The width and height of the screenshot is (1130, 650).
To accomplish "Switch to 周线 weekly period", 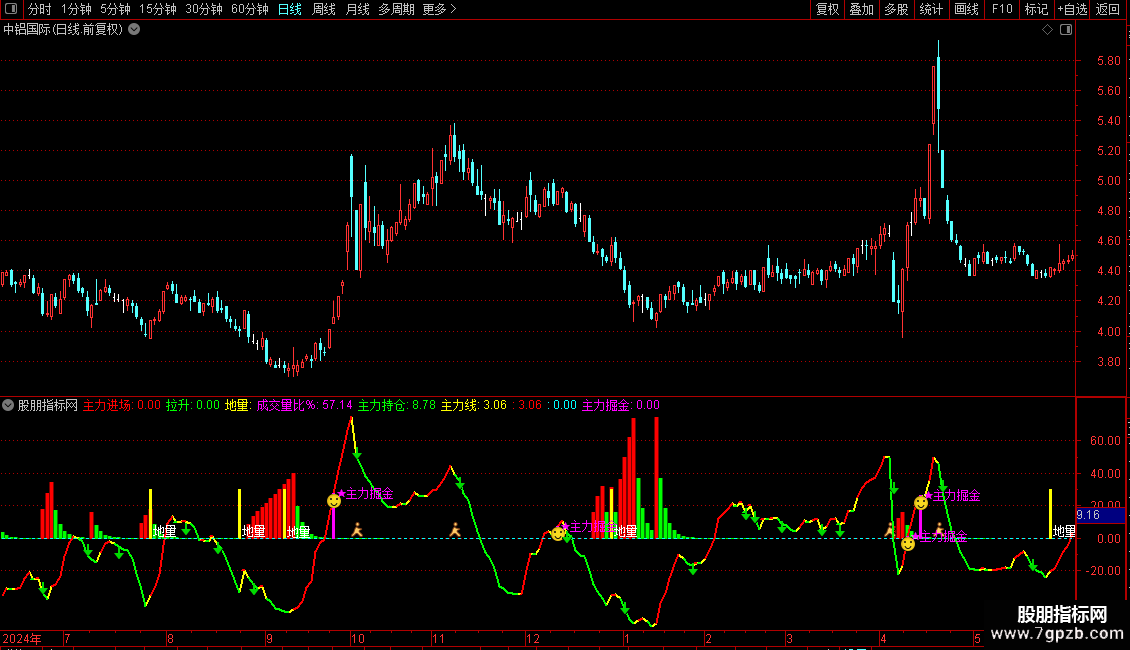I will click(324, 9).
